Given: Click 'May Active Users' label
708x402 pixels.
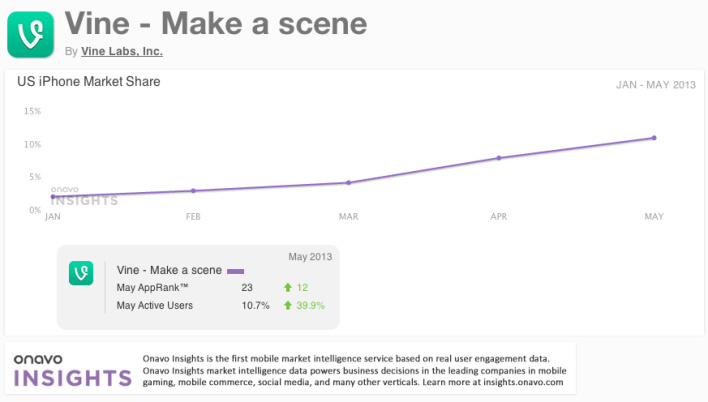Looking at the screenshot, I should click(154, 305).
